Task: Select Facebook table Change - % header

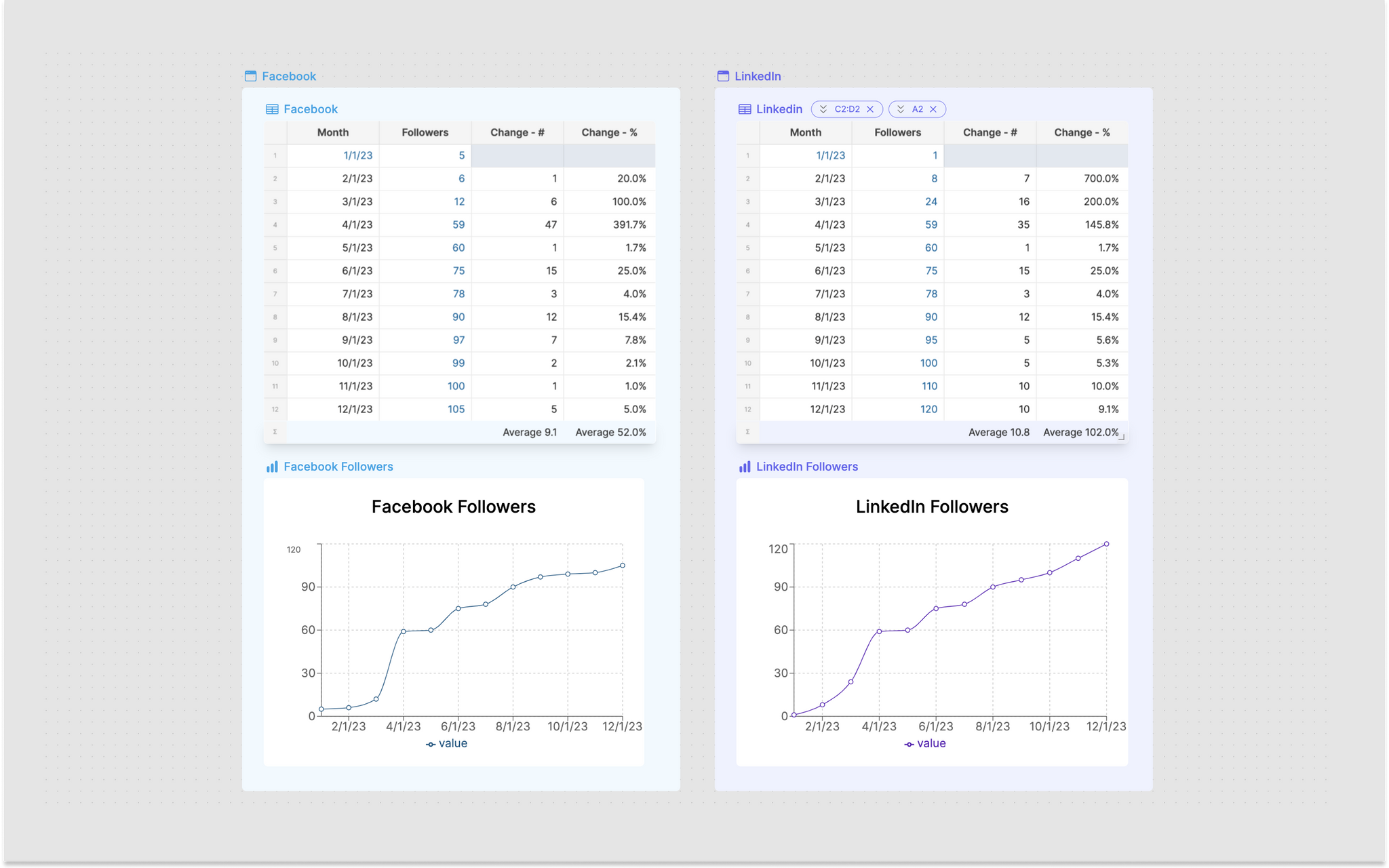Action: pyautogui.click(x=610, y=132)
